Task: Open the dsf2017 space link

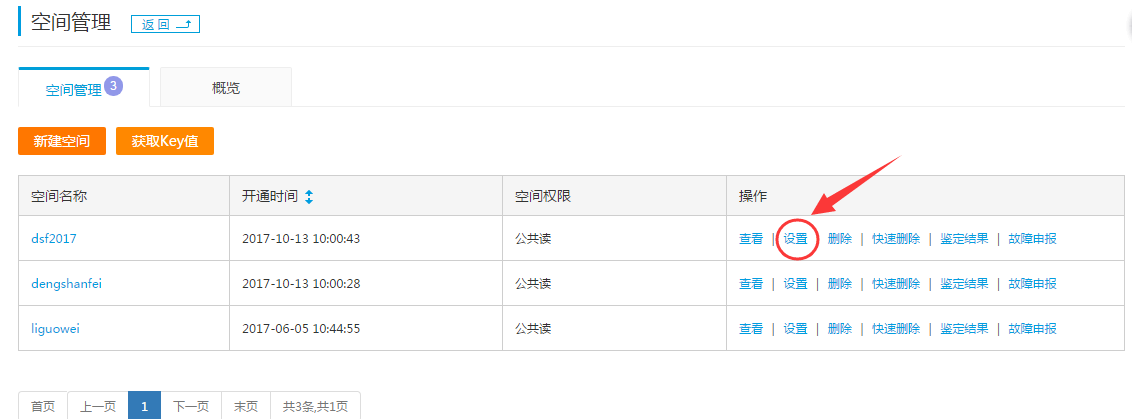Action: click(54, 238)
